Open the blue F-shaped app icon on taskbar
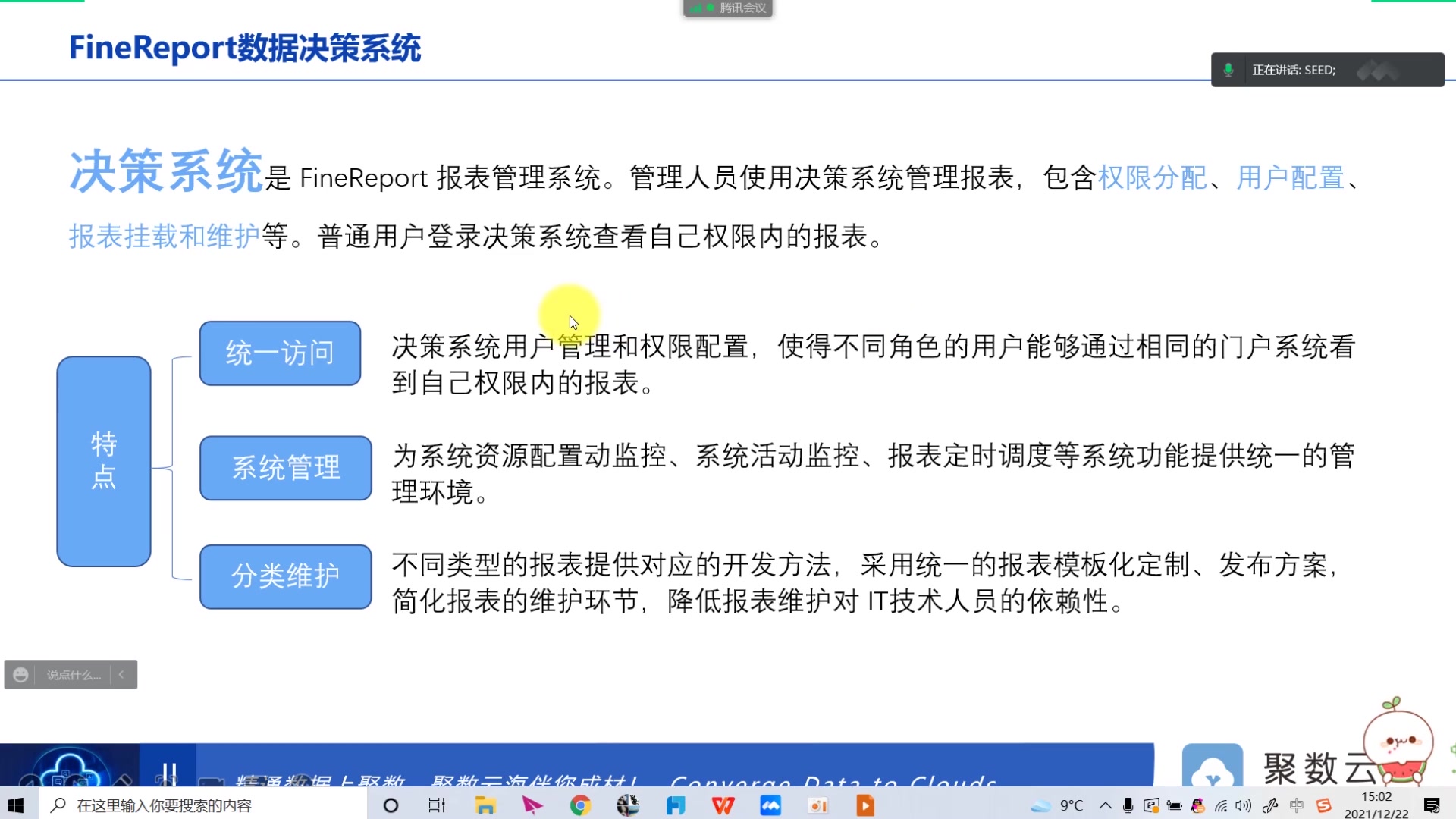Screen dimensions: 1456x819 point(675,805)
